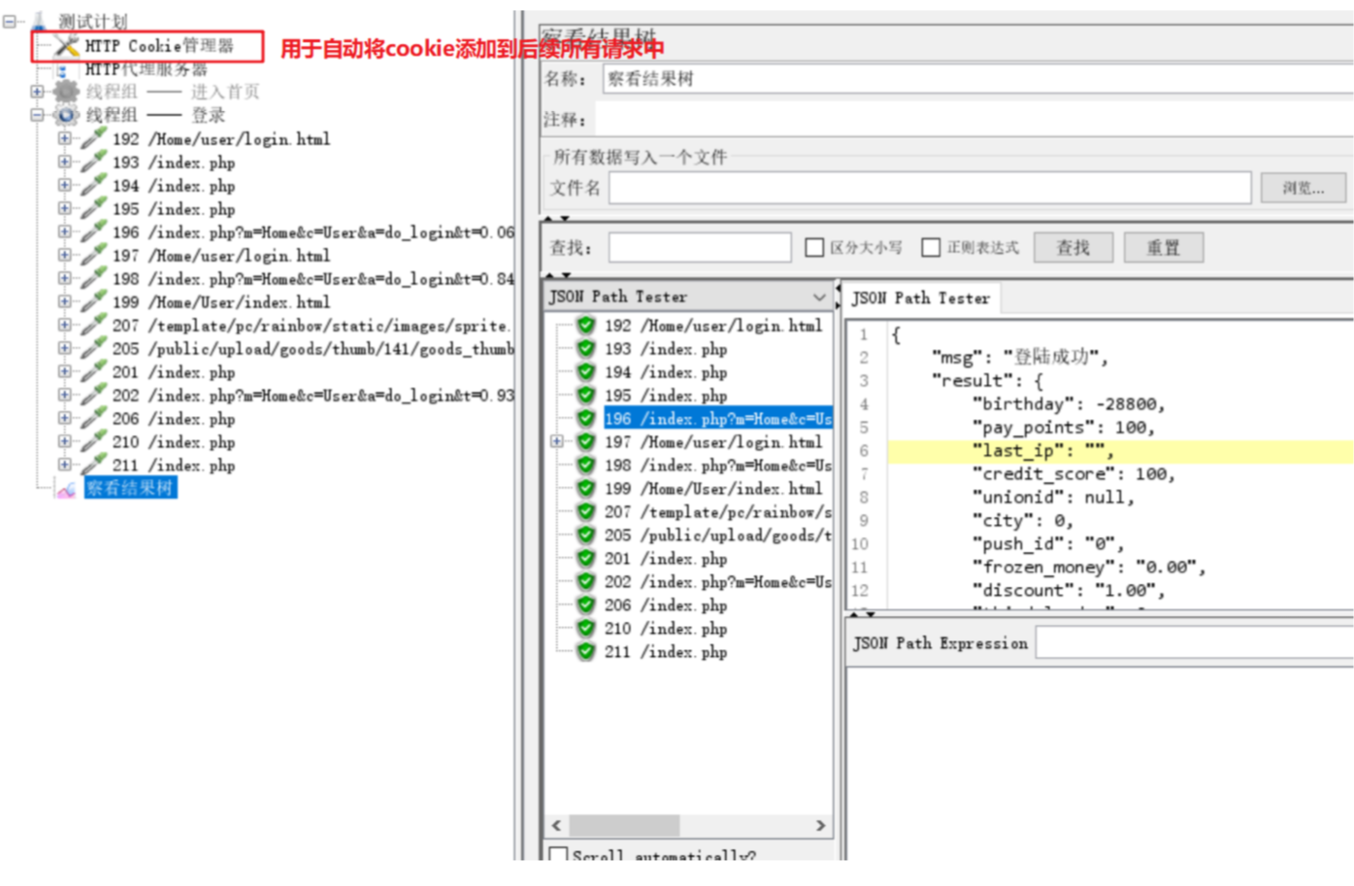1354x886 pixels.
Task: Click JSON line "frozen_money": "0.00"
Action: coord(1090,567)
